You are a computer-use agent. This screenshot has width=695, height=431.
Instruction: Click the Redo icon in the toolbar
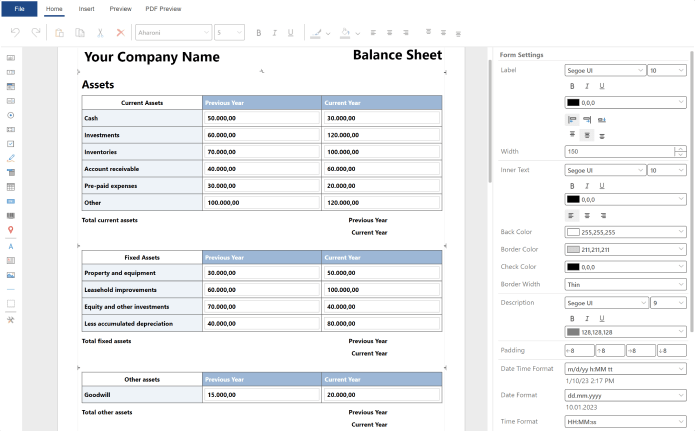(x=36, y=33)
